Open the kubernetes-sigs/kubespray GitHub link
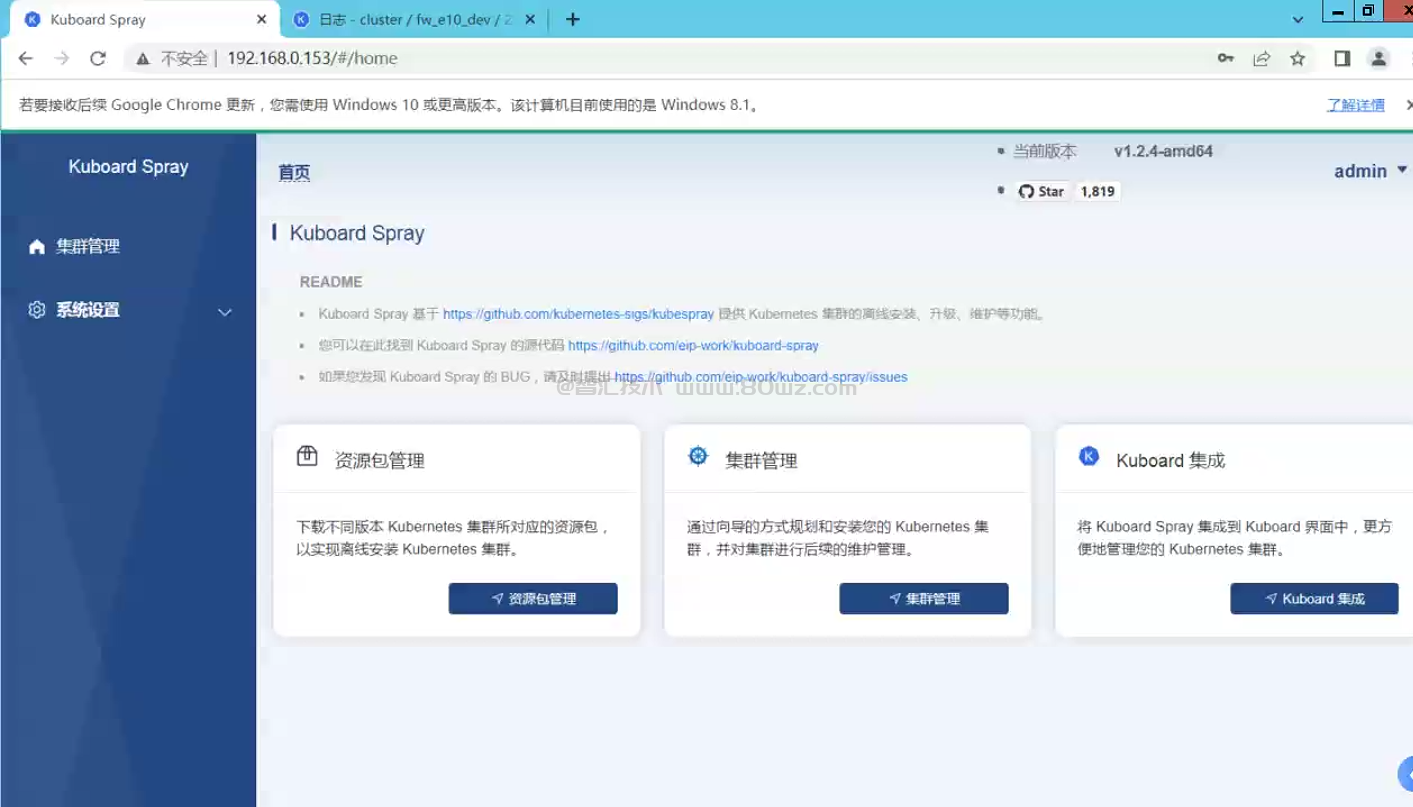Screen dimensions: 1413x807 point(578,314)
